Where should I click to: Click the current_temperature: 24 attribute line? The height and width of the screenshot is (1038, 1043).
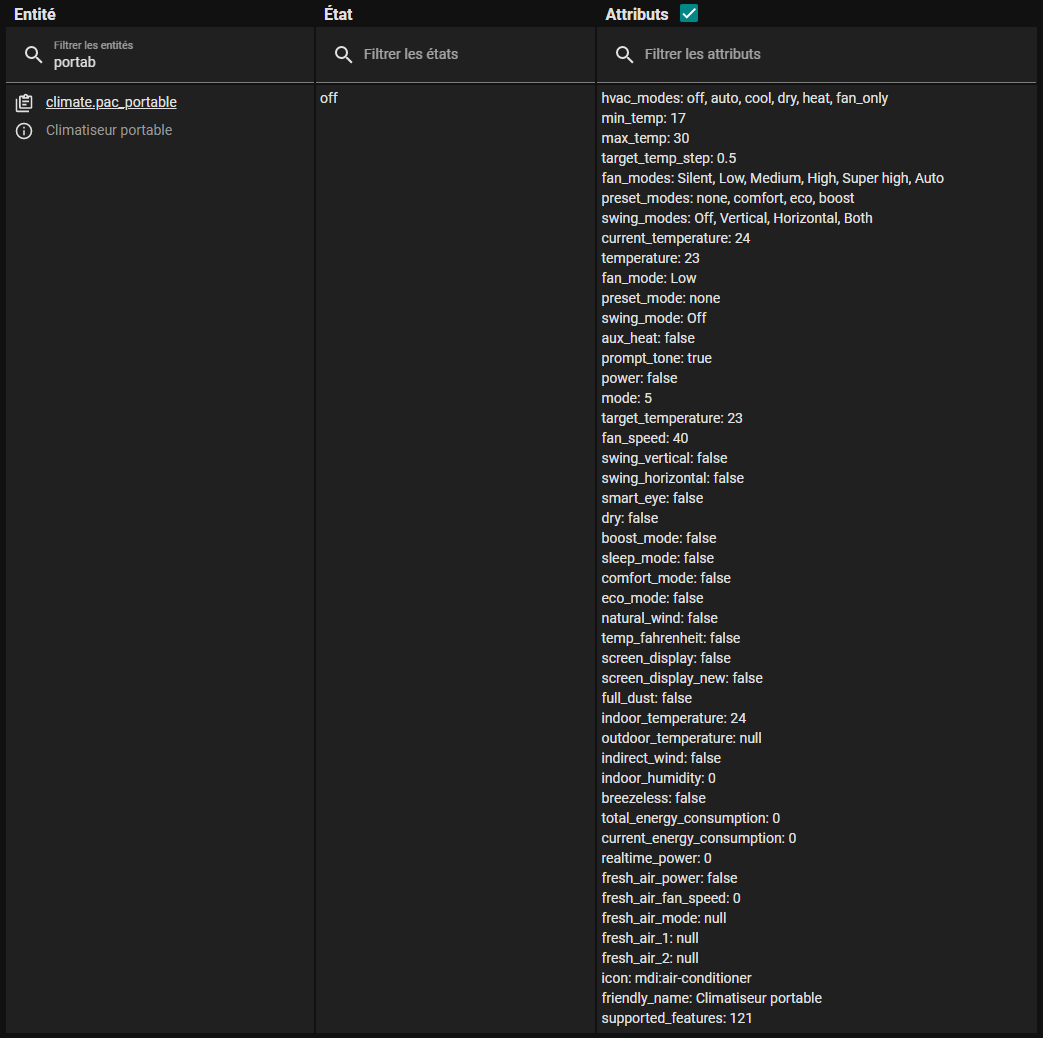click(675, 238)
